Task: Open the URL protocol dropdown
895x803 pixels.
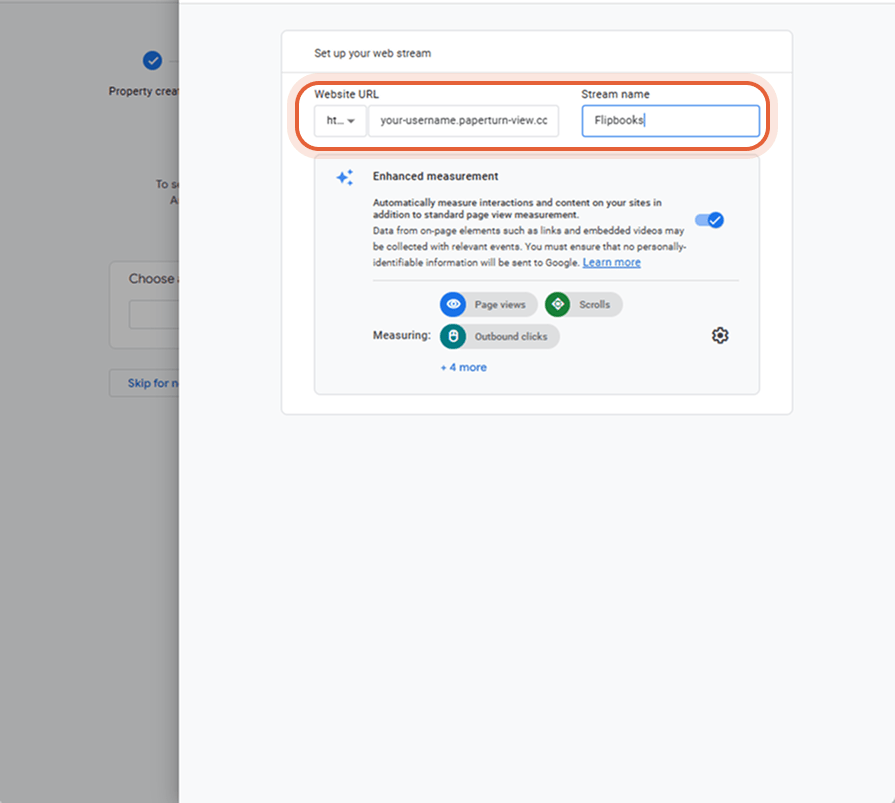Action: [x=340, y=120]
